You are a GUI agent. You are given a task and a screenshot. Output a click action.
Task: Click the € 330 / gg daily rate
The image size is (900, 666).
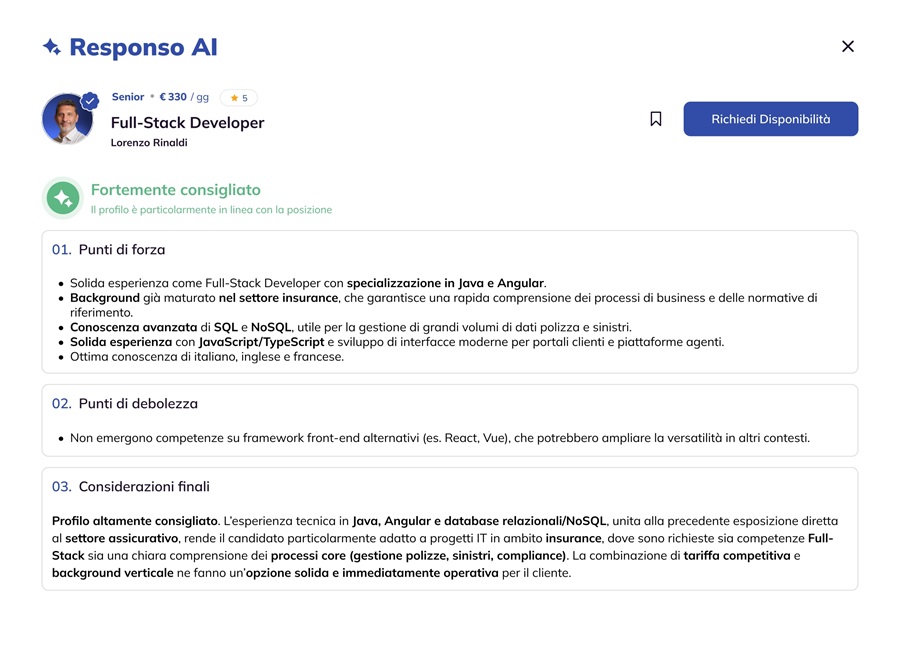[184, 97]
